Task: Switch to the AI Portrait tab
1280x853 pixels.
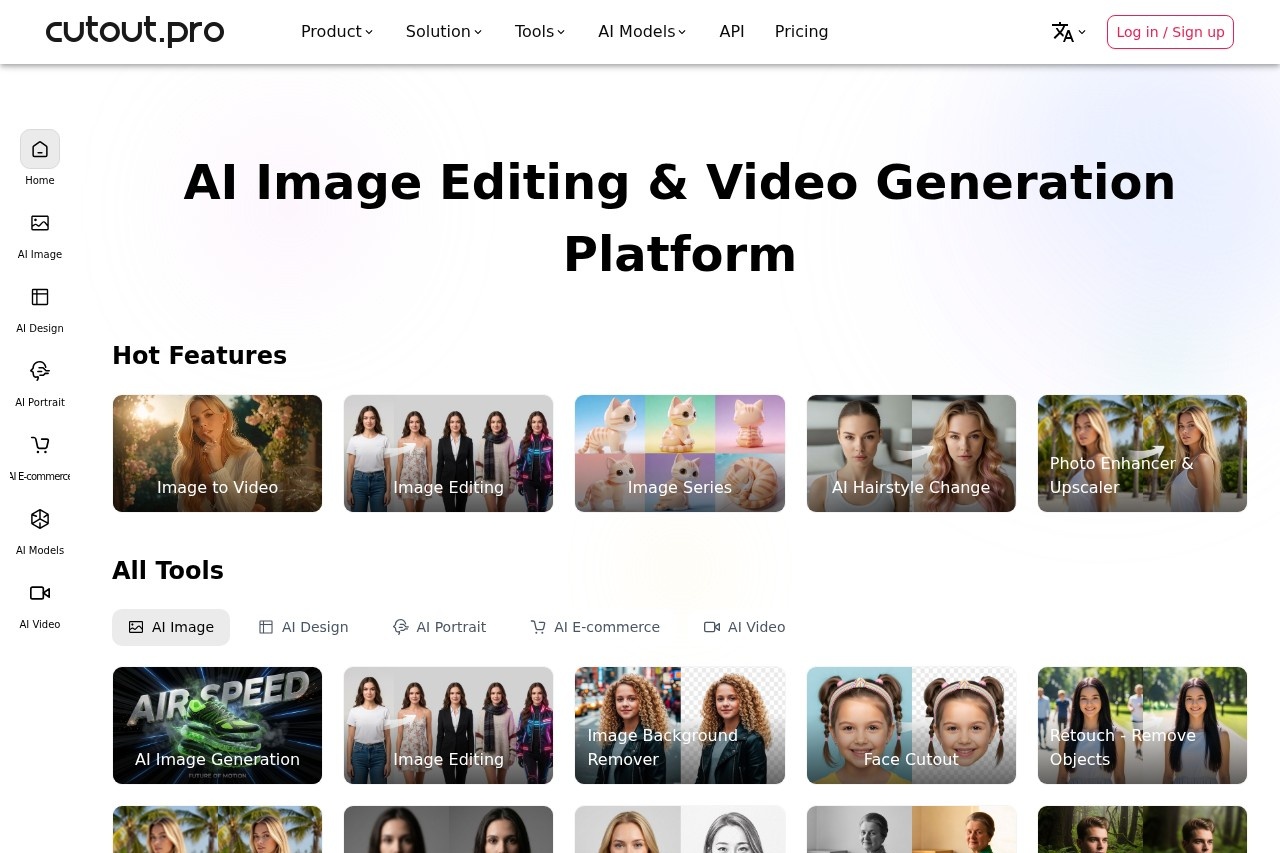Action: tap(440, 627)
